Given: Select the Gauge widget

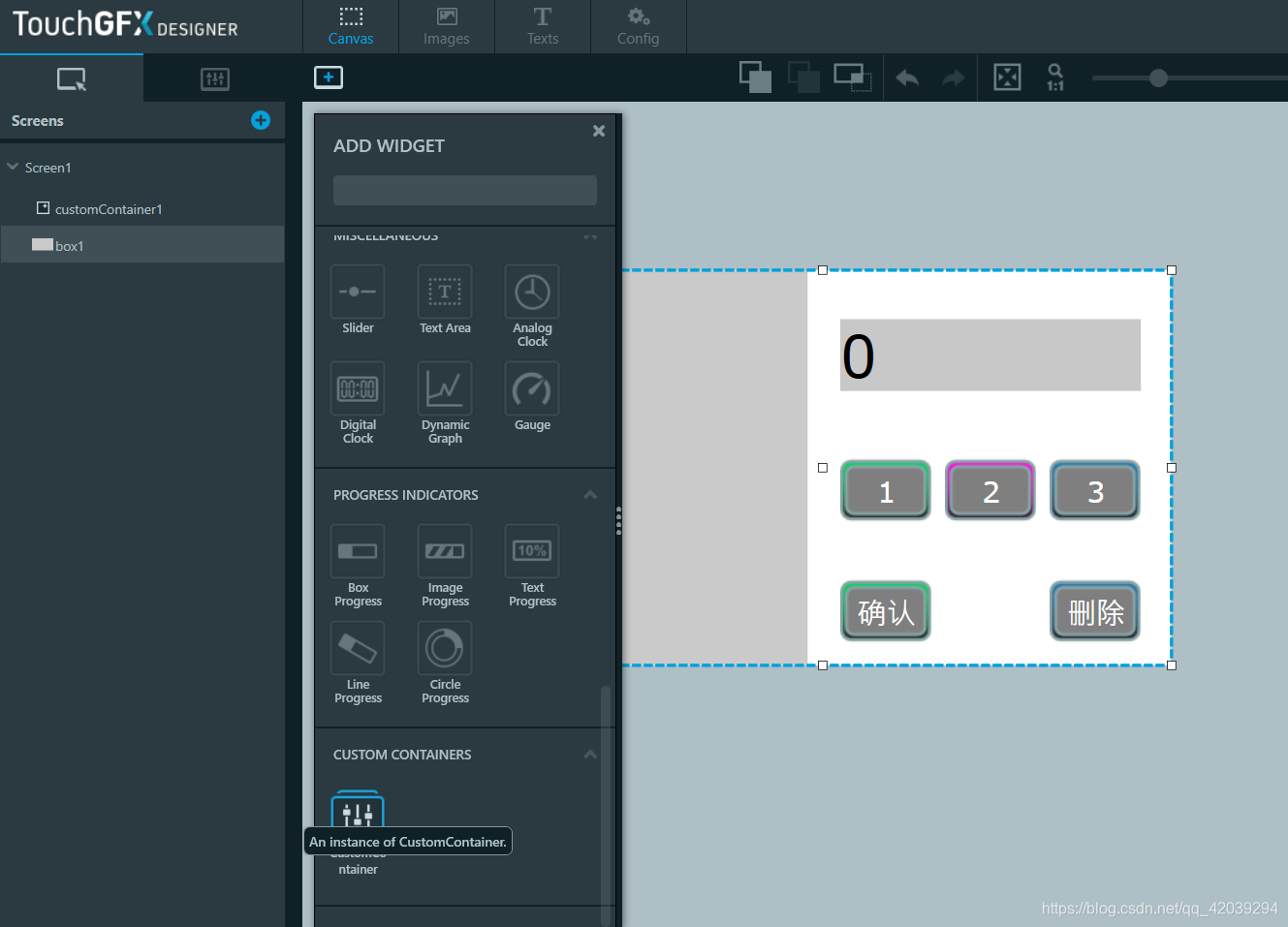Looking at the screenshot, I should click(531, 395).
